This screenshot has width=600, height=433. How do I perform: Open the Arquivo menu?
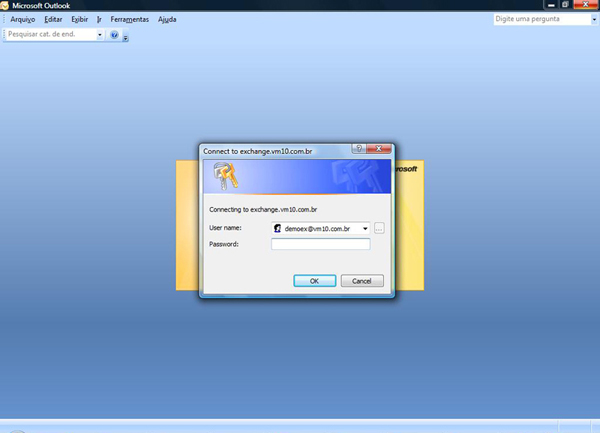click(23, 20)
